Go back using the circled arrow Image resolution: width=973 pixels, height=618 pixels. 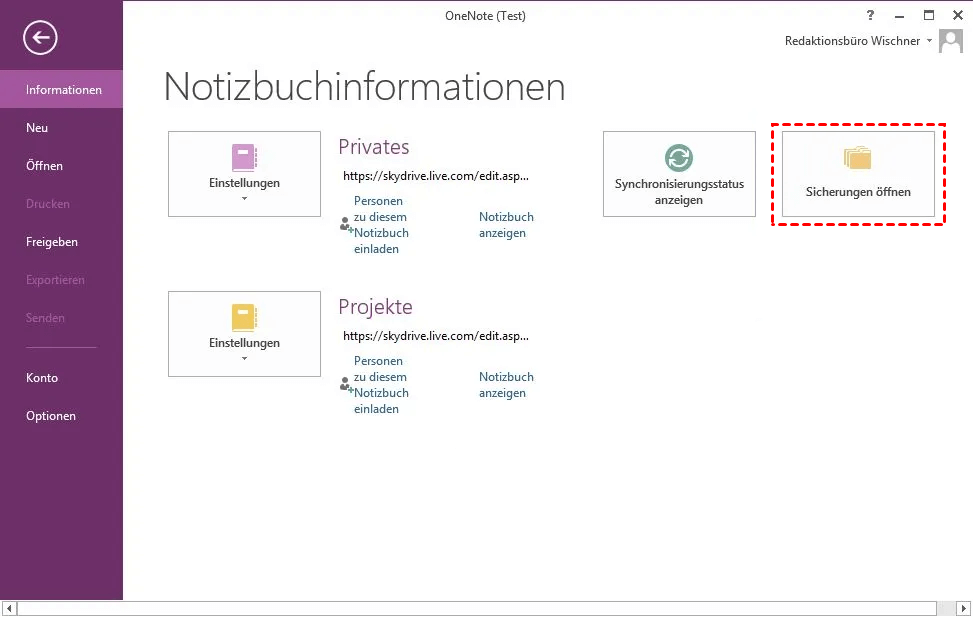(x=40, y=38)
